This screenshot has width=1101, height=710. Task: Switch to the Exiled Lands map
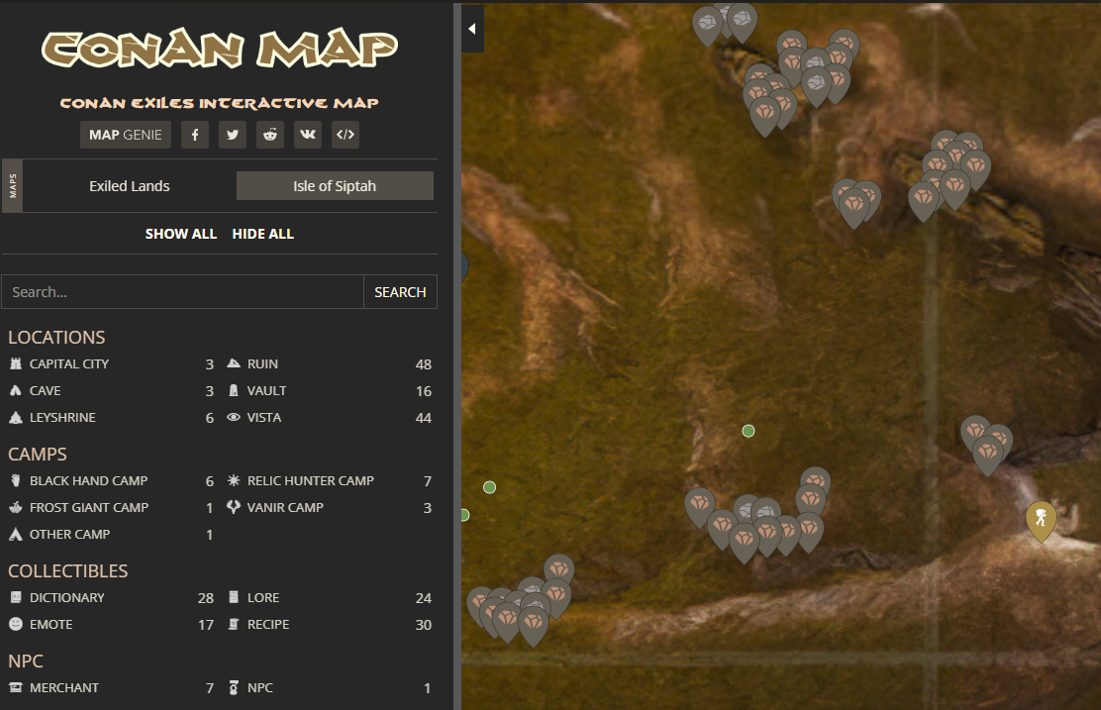pos(129,185)
